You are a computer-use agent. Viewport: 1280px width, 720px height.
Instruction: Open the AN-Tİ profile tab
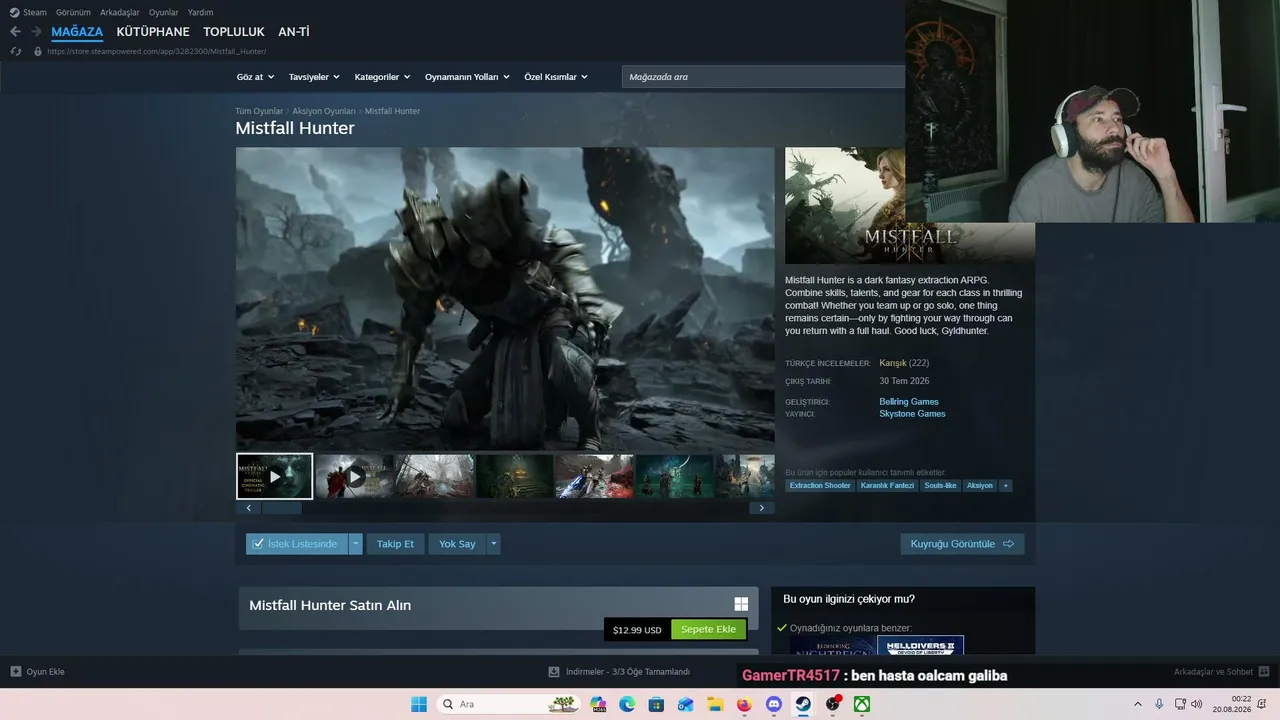click(294, 32)
